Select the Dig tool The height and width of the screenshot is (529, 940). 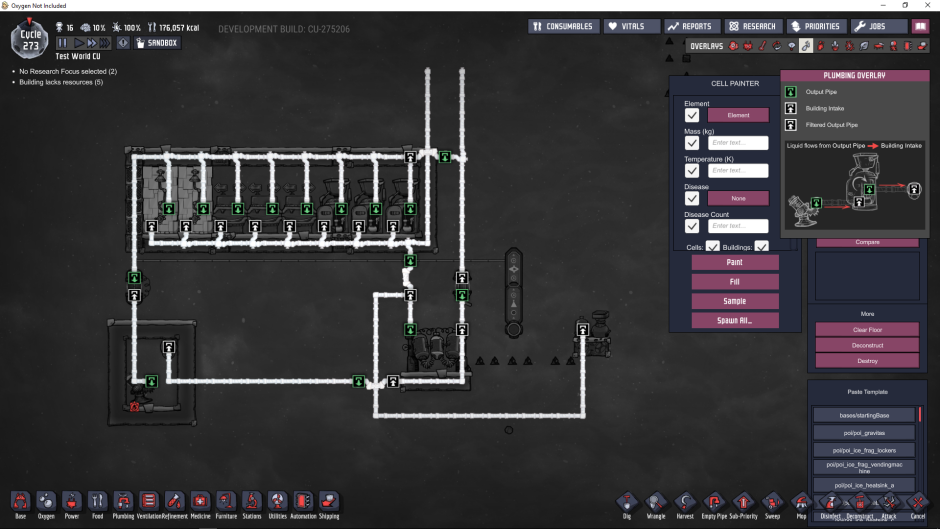(x=627, y=506)
